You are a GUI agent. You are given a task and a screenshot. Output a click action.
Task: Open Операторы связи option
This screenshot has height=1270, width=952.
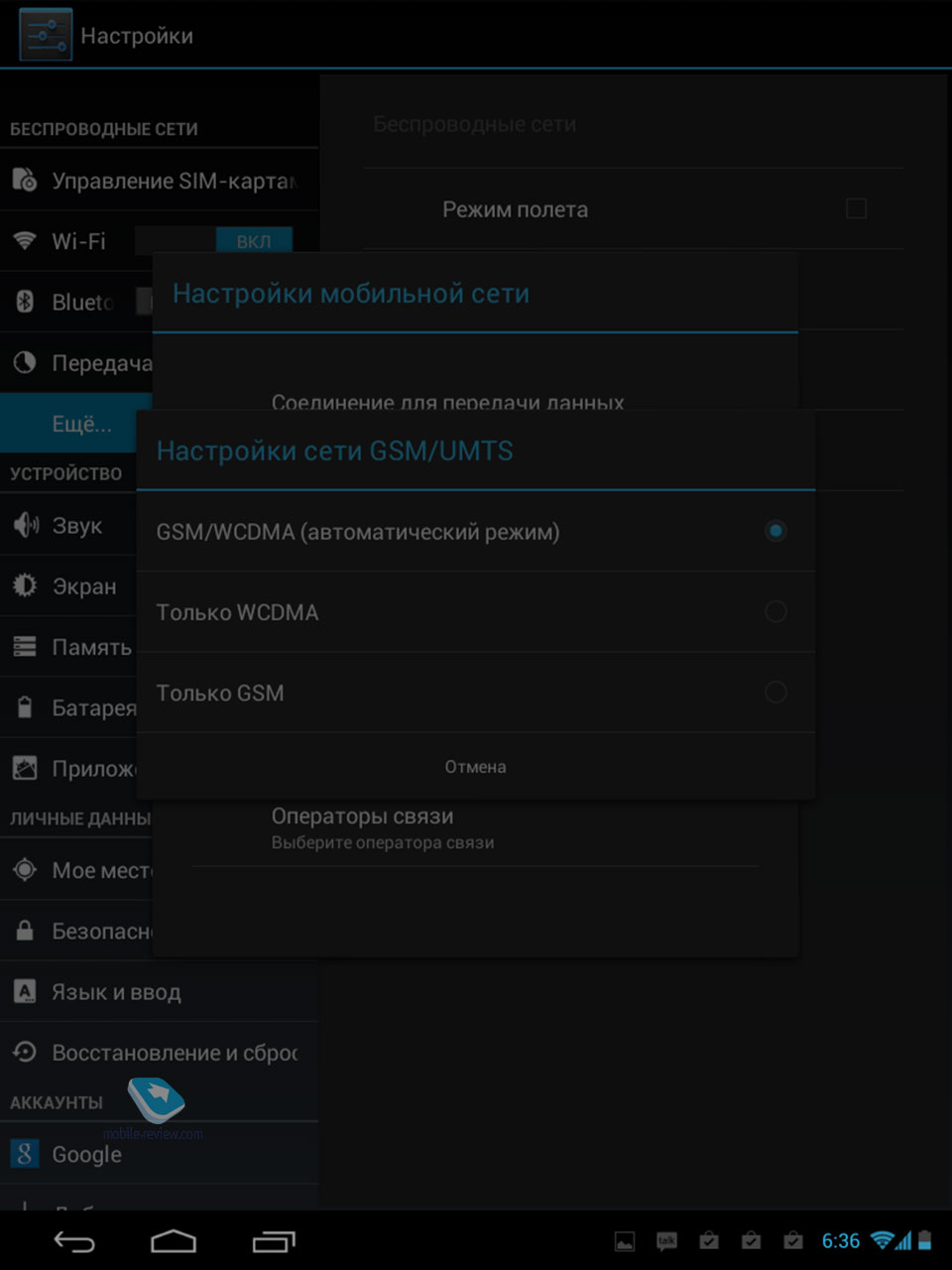pyautogui.click(x=476, y=827)
